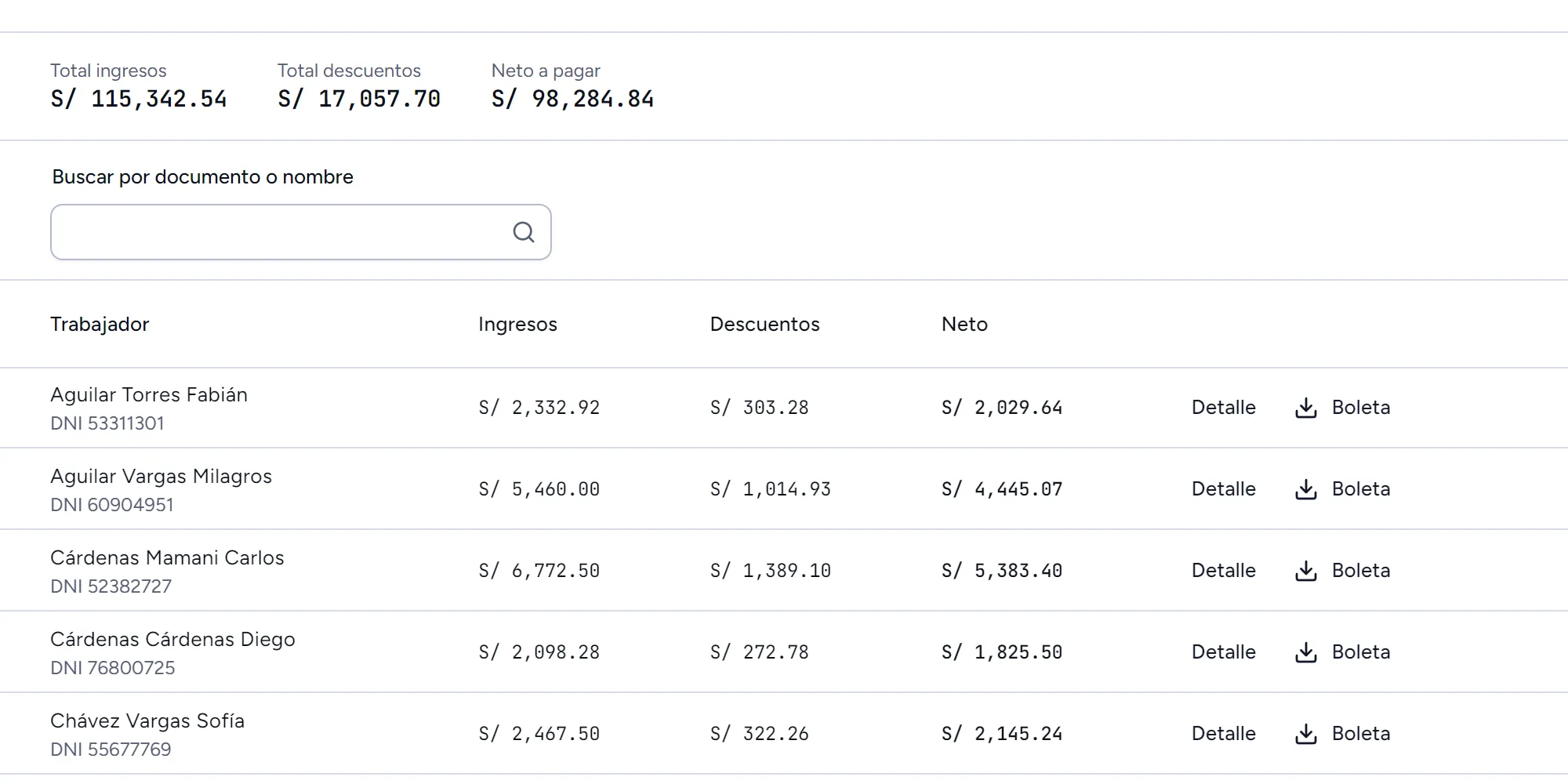The image size is (1568, 784).
Task: Click Boleta text for Chávez Vargas Sofía
Action: [1361, 734]
